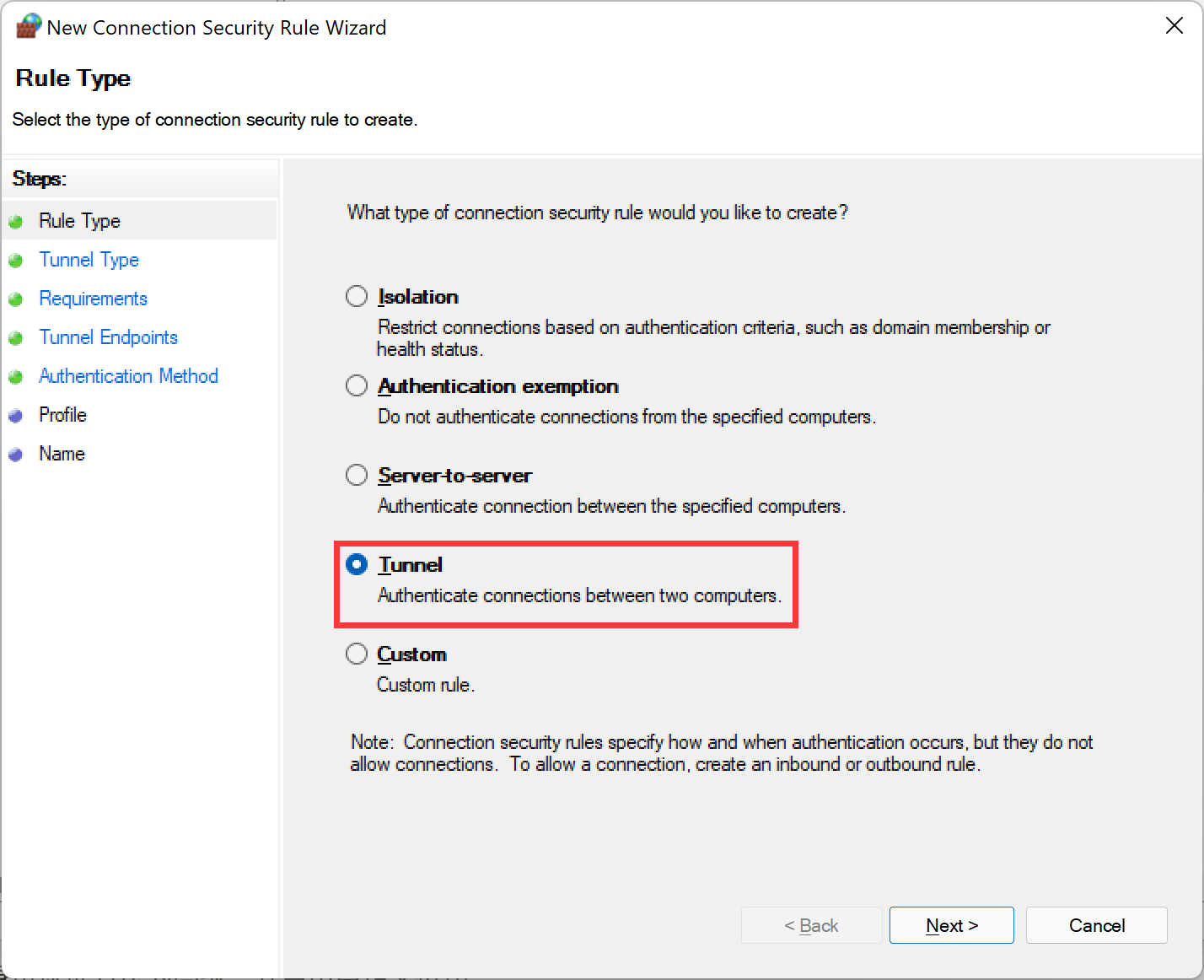The height and width of the screenshot is (980, 1204).
Task: Click the green bullet beside Authentication Method
Action: click(15, 377)
